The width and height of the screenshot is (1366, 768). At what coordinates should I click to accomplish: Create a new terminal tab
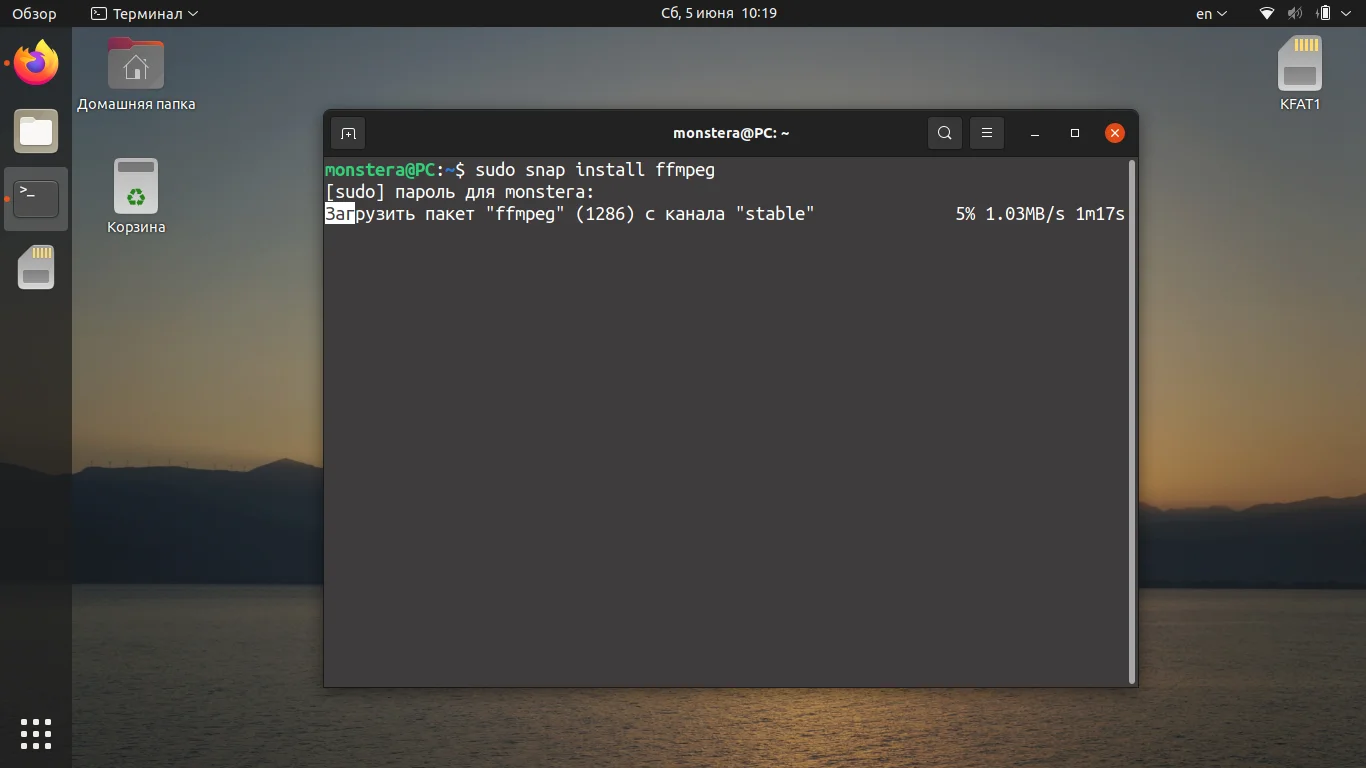click(348, 132)
